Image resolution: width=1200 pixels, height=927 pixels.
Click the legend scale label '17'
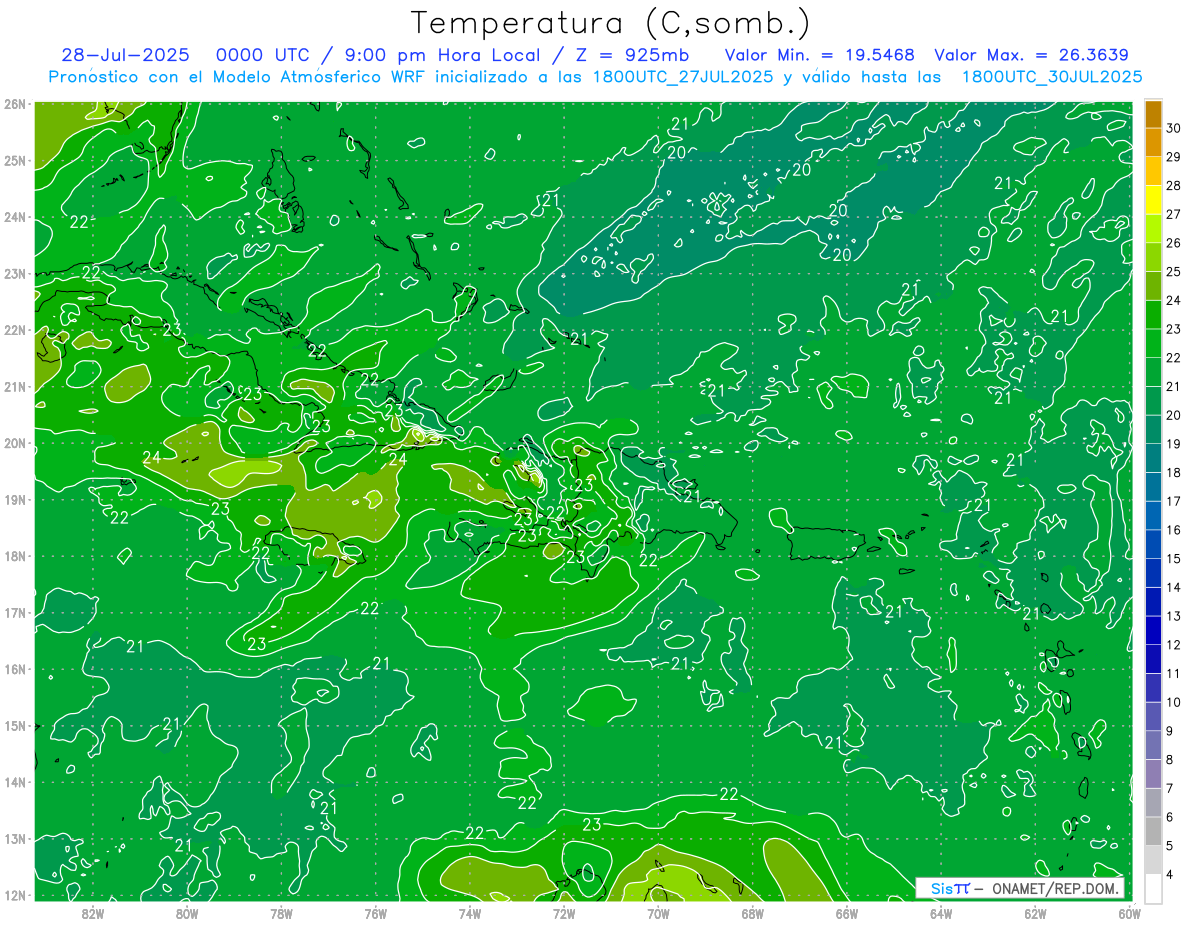pos(1174,501)
